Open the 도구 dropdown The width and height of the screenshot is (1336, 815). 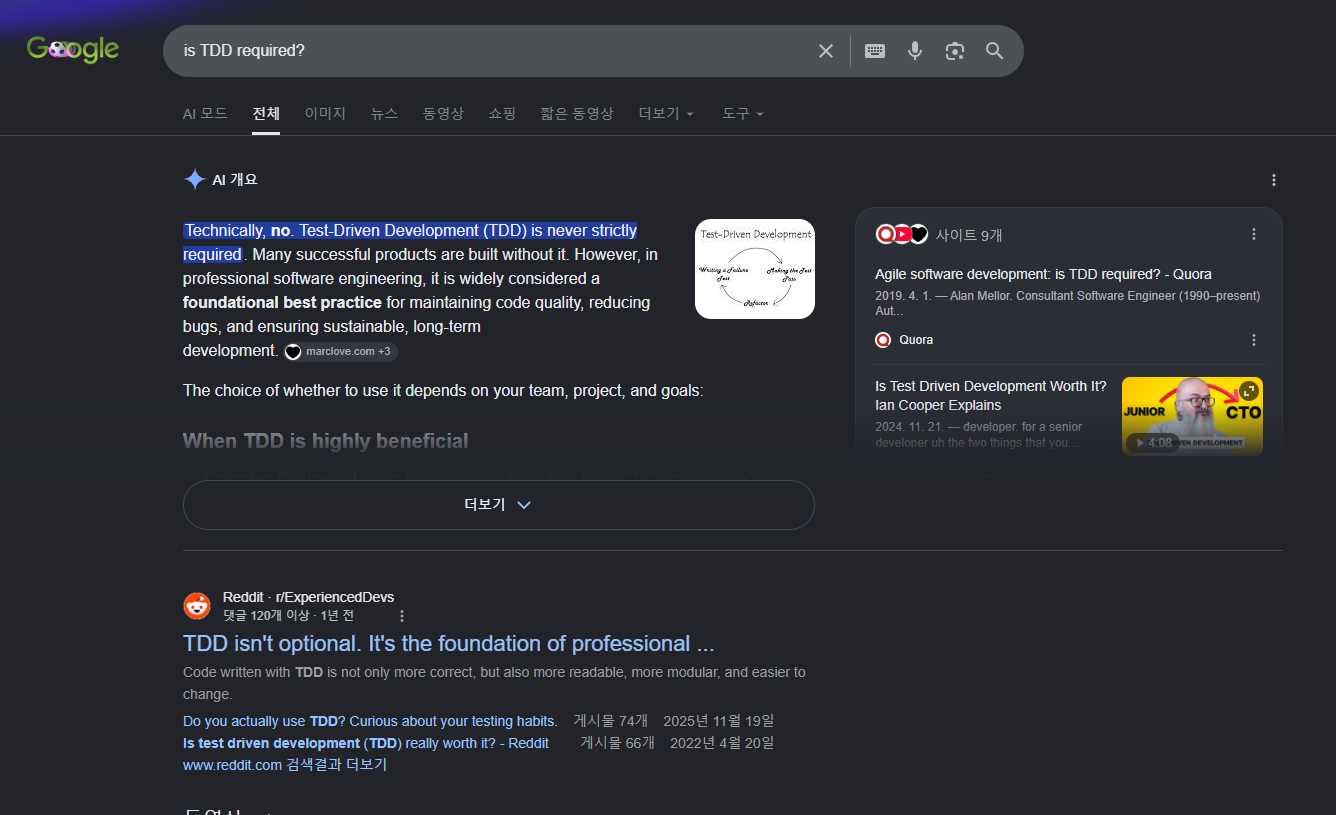tap(742, 114)
